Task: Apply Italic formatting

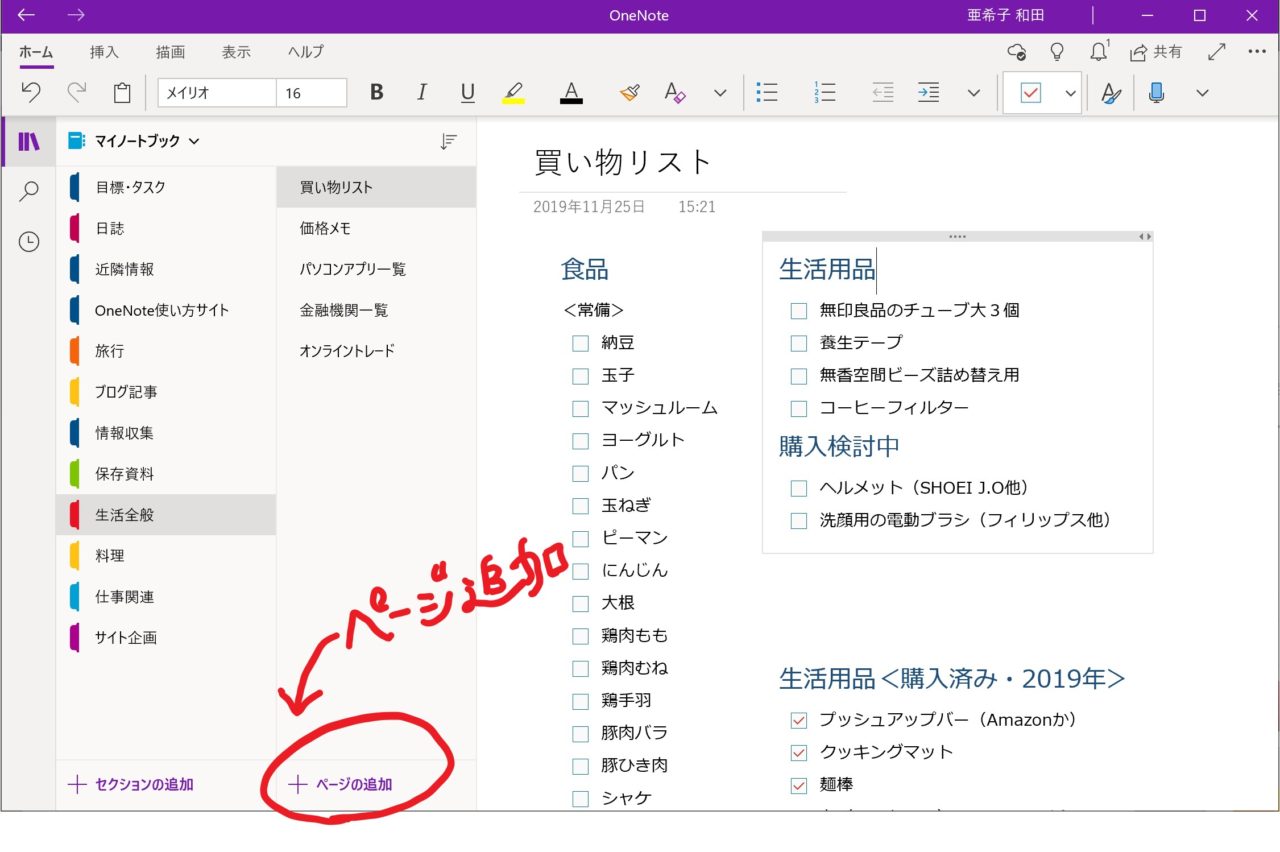Action: (x=422, y=93)
